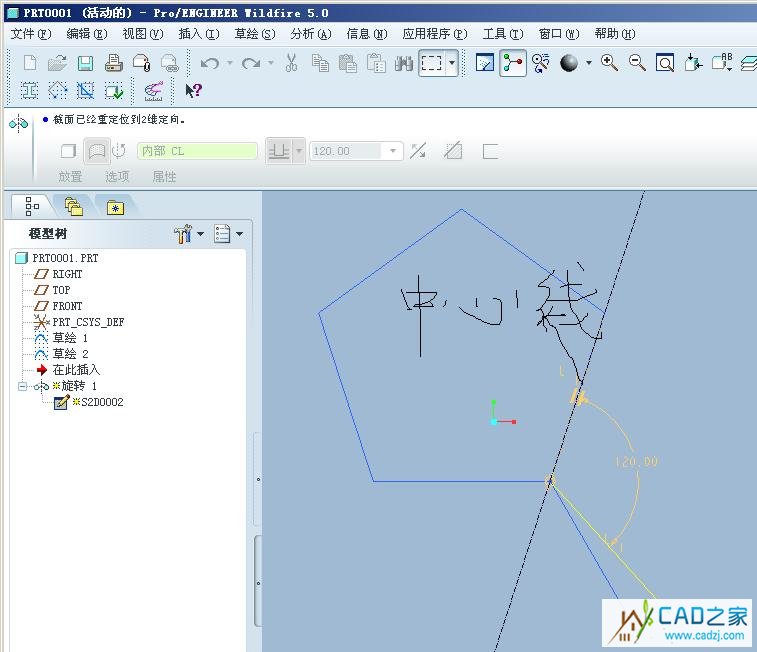Open the 120.00 angle value dropdown

[394, 151]
